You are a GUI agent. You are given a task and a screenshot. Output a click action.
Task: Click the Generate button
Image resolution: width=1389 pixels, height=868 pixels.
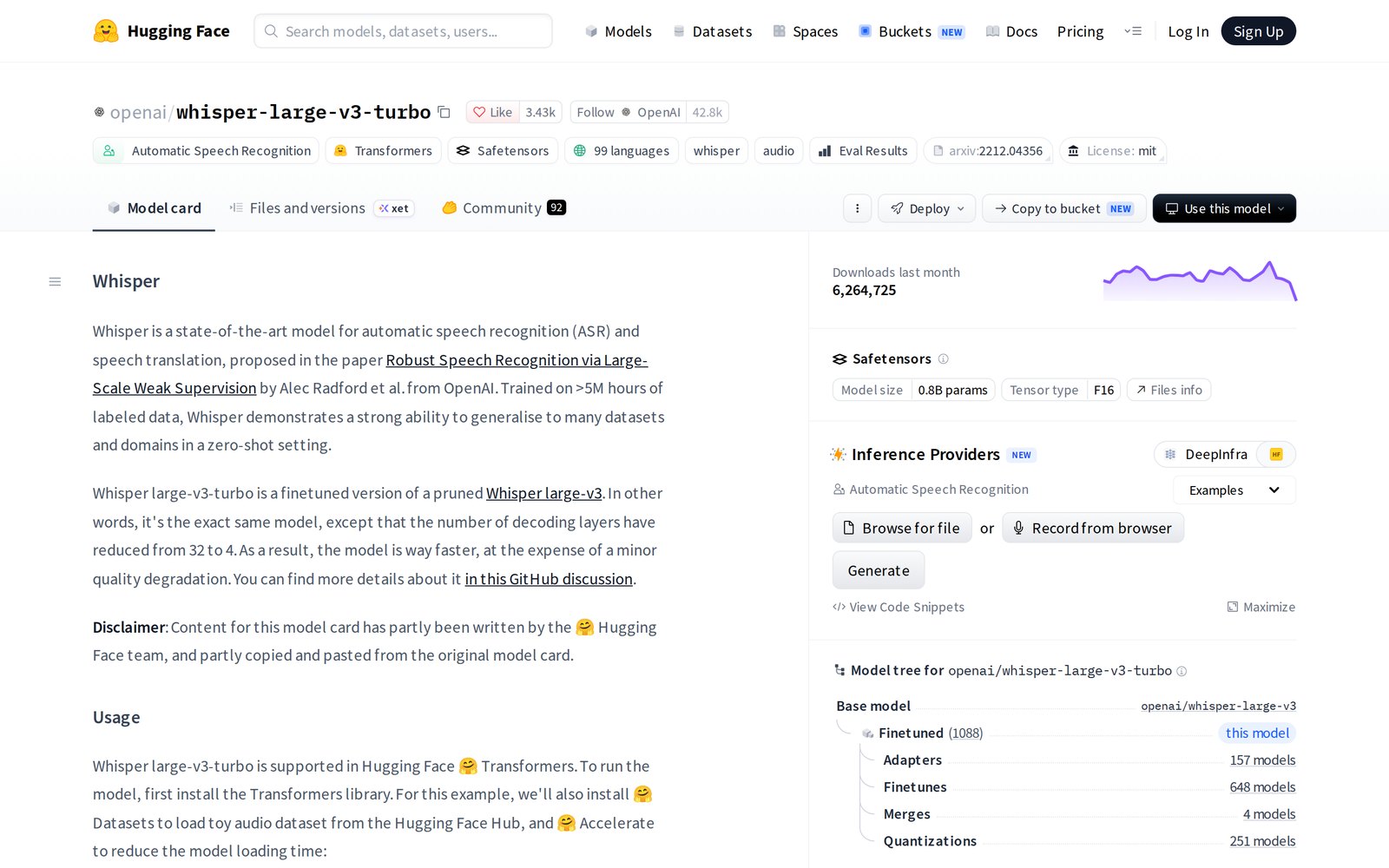pyautogui.click(x=879, y=570)
